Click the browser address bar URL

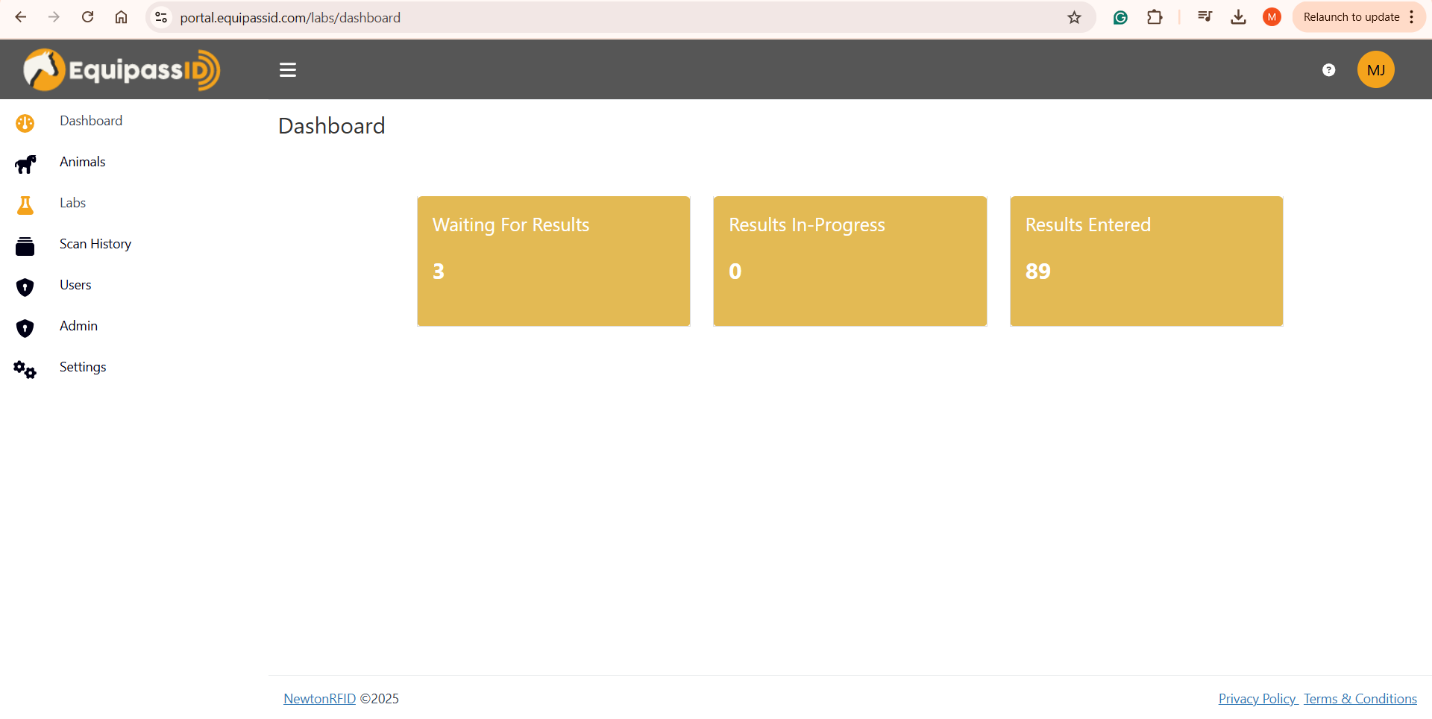(290, 18)
